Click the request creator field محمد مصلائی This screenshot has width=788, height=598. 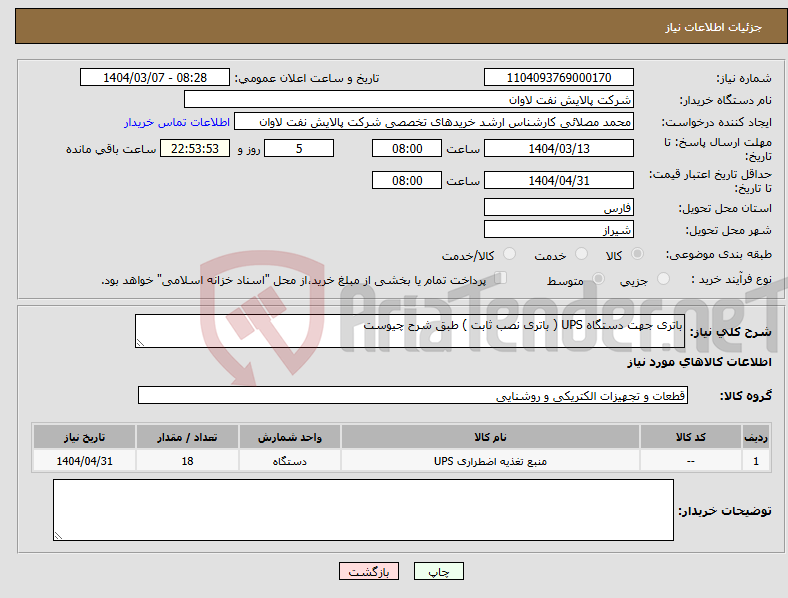tap(434, 122)
